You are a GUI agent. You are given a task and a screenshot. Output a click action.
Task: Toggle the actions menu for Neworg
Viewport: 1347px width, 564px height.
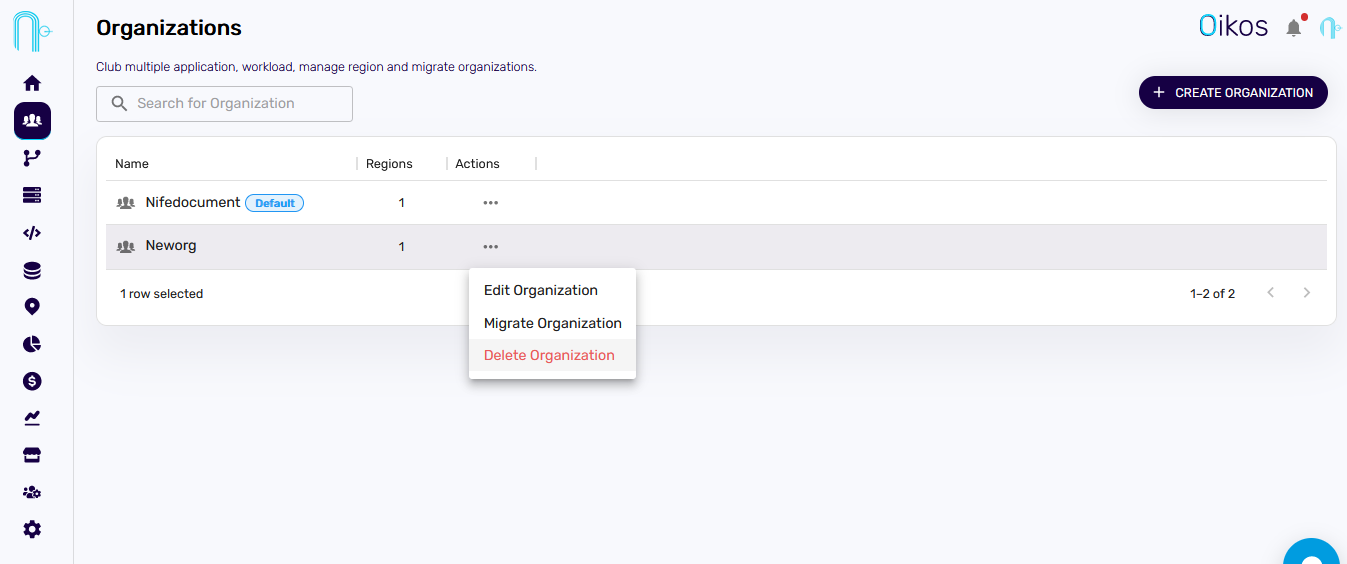coord(490,247)
